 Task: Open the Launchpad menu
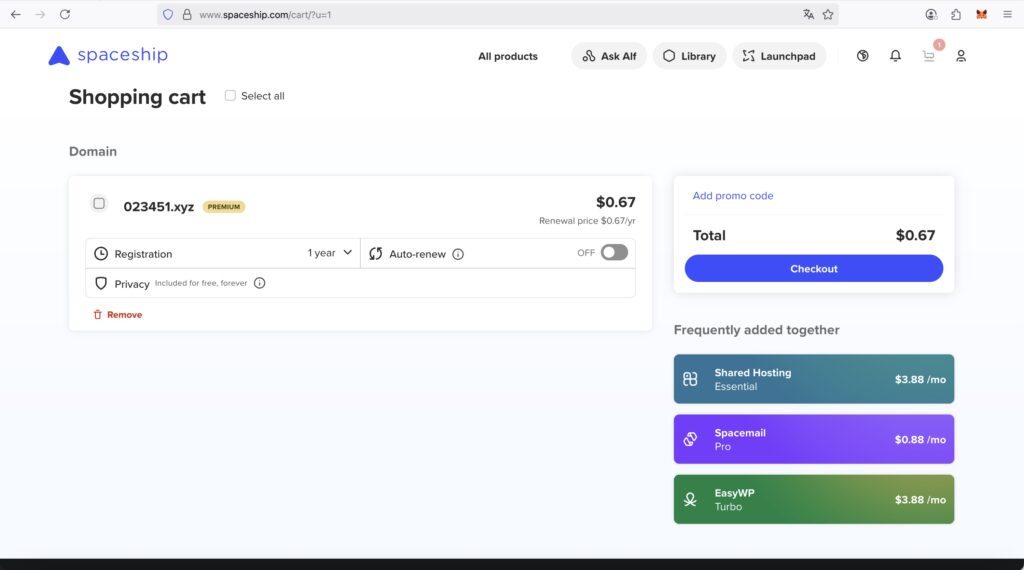tap(779, 56)
